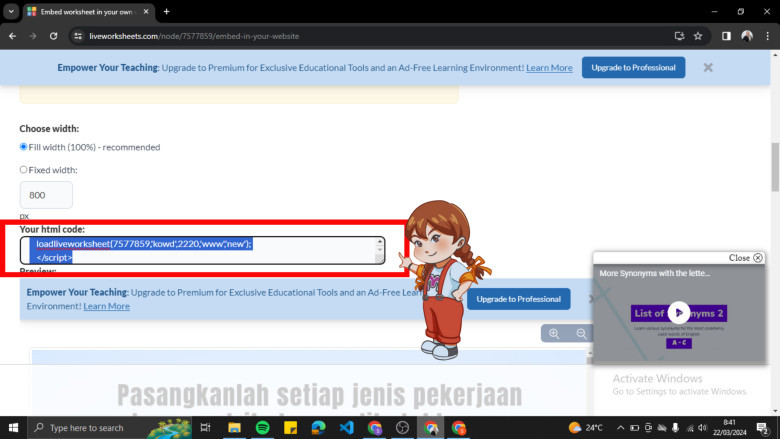Reload the liveworksheets page
The height and width of the screenshot is (439, 780).
[x=53, y=36]
